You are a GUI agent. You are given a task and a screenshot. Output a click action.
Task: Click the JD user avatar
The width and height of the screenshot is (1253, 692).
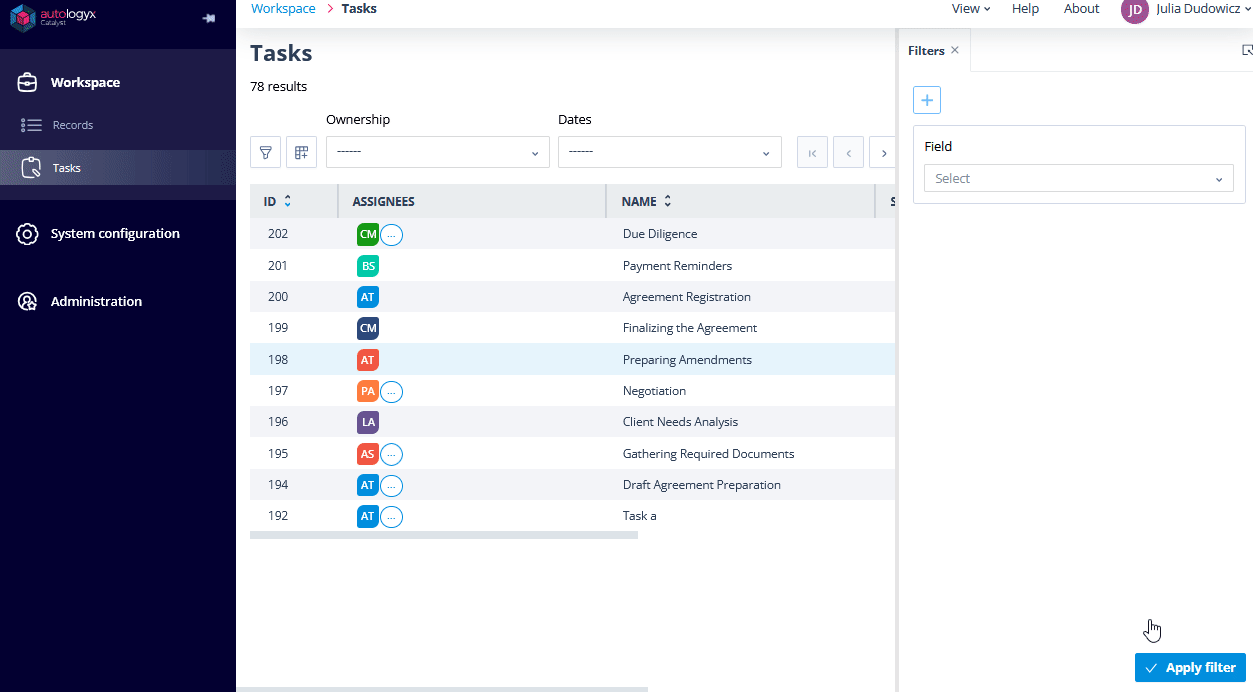pos(1135,10)
